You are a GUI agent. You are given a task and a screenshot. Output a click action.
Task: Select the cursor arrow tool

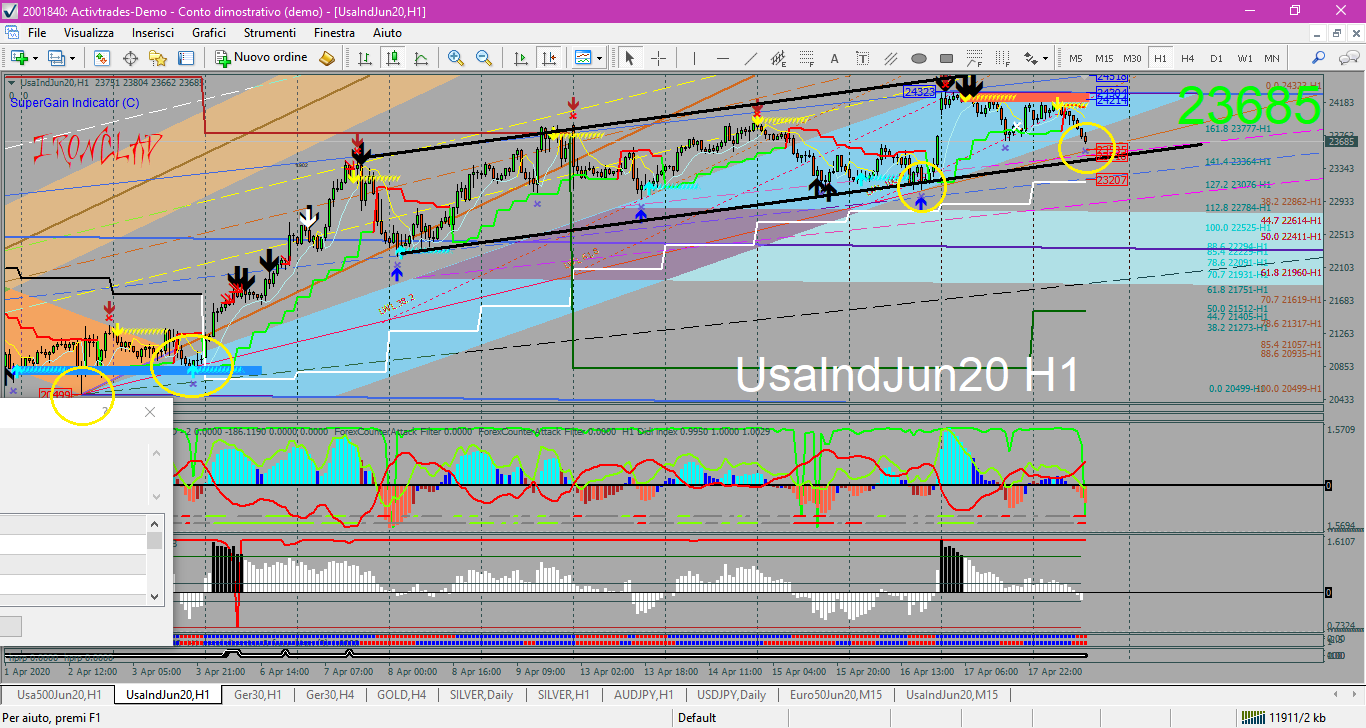pyautogui.click(x=630, y=58)
